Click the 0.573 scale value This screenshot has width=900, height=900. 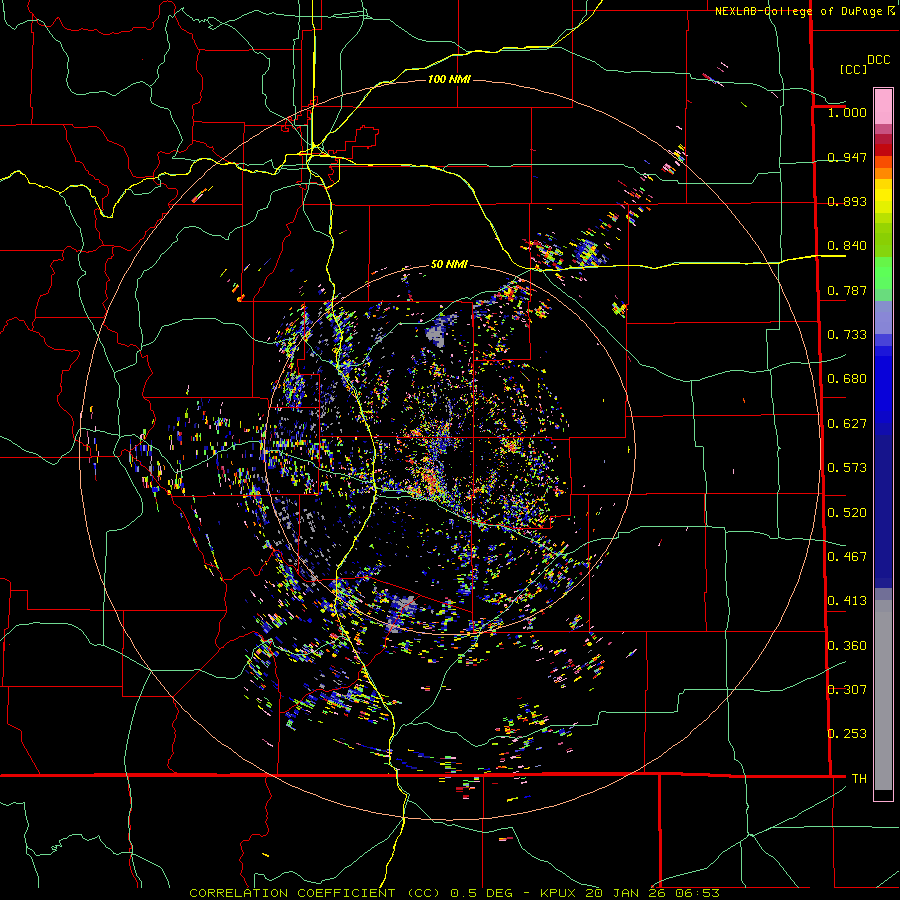[847, 468]
